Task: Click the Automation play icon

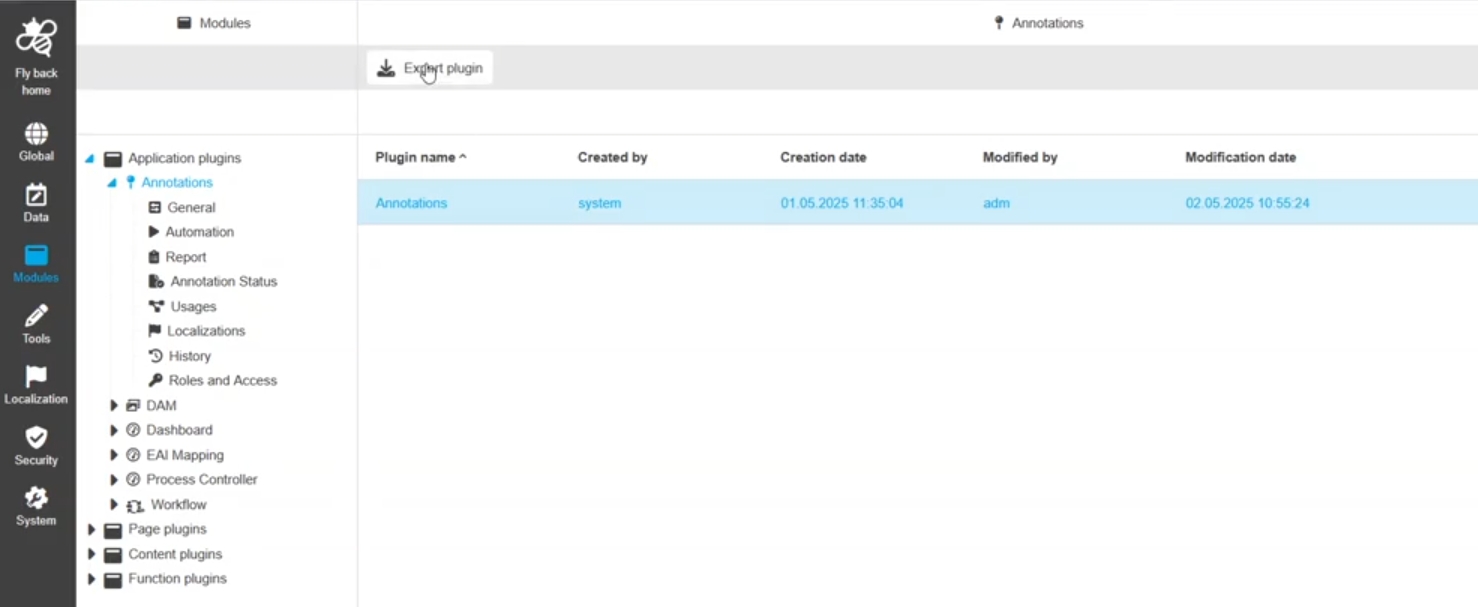Action: (154, 231)
